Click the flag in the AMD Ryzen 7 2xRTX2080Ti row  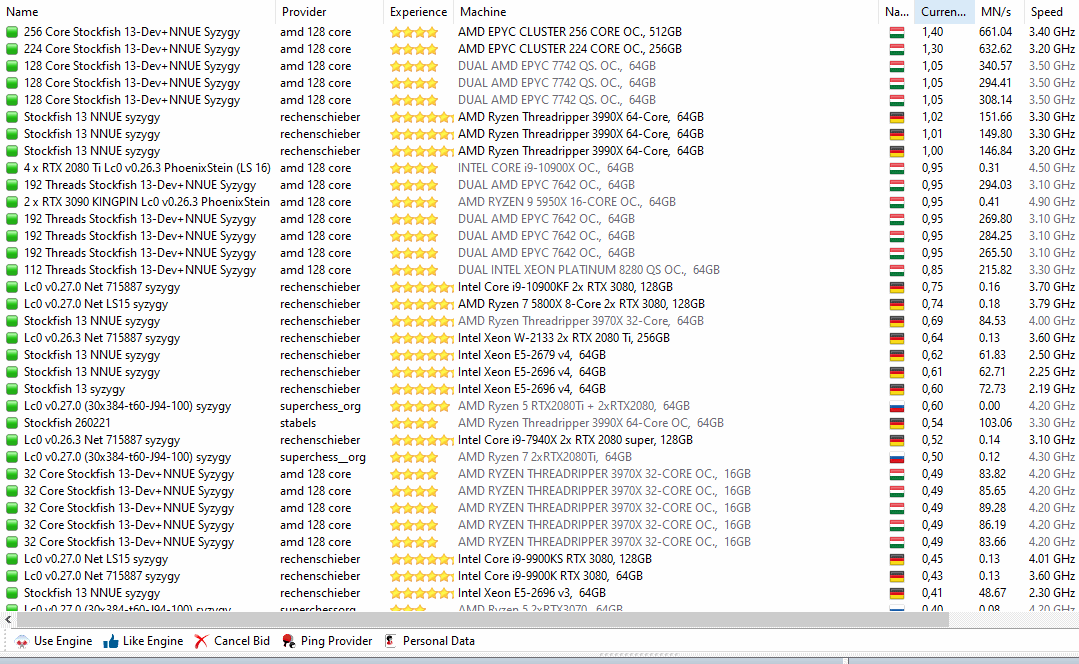[896, 457]
